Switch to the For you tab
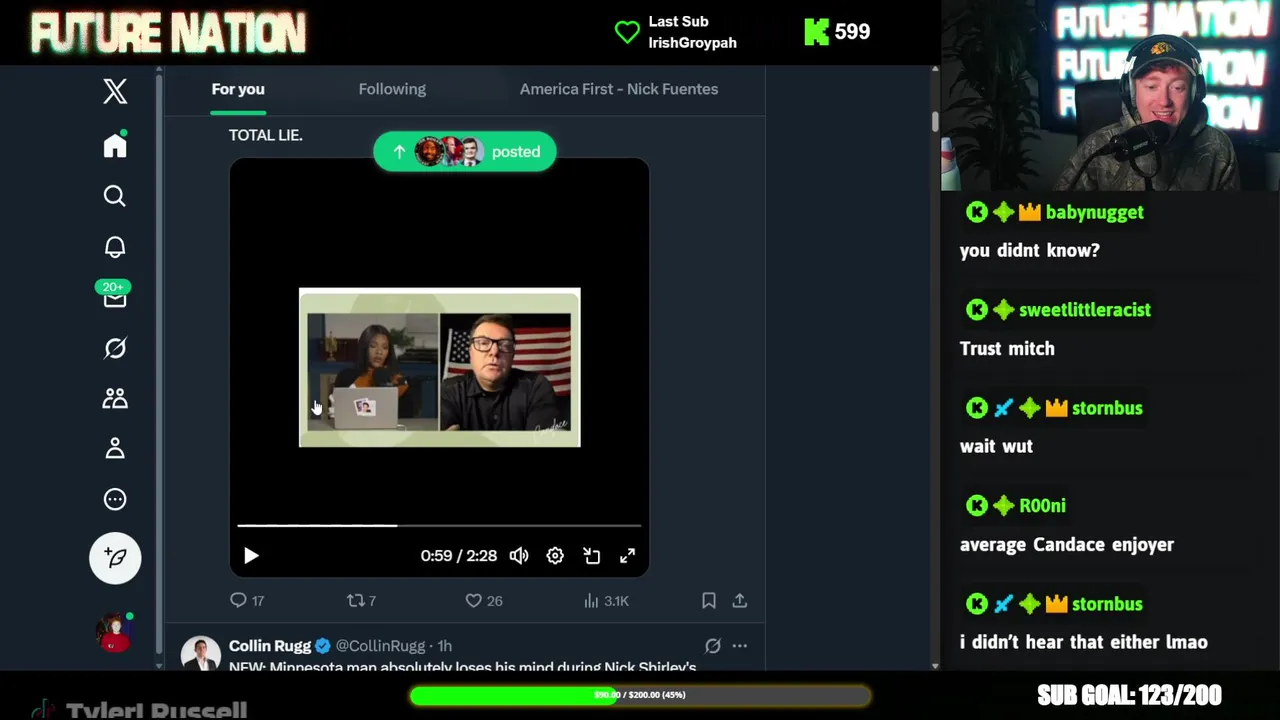 (238, 89)
